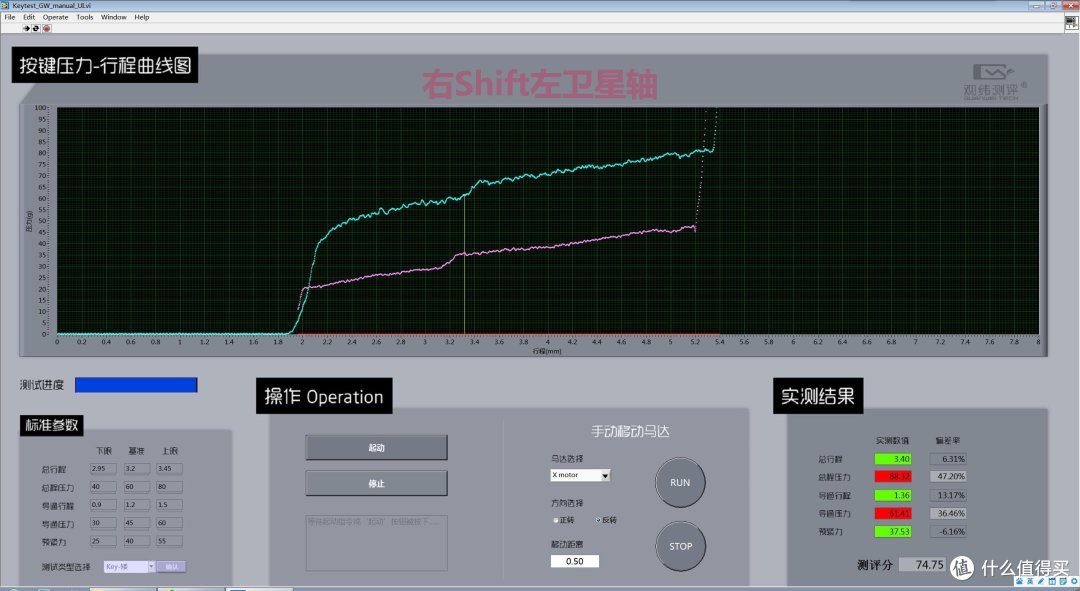1080x591 pixels.
Task: Click the LabVIEW icon in the title bar
Action: pos(5,6)
